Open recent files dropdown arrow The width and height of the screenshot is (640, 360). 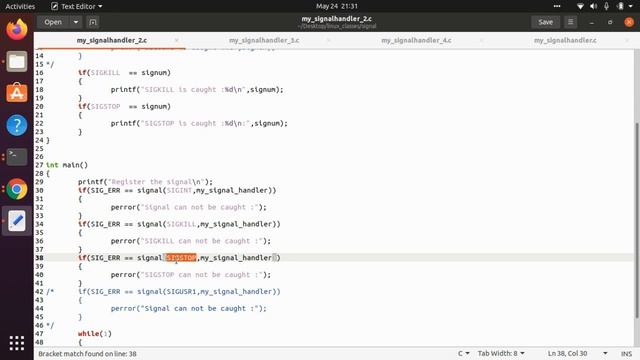point(76,22)
